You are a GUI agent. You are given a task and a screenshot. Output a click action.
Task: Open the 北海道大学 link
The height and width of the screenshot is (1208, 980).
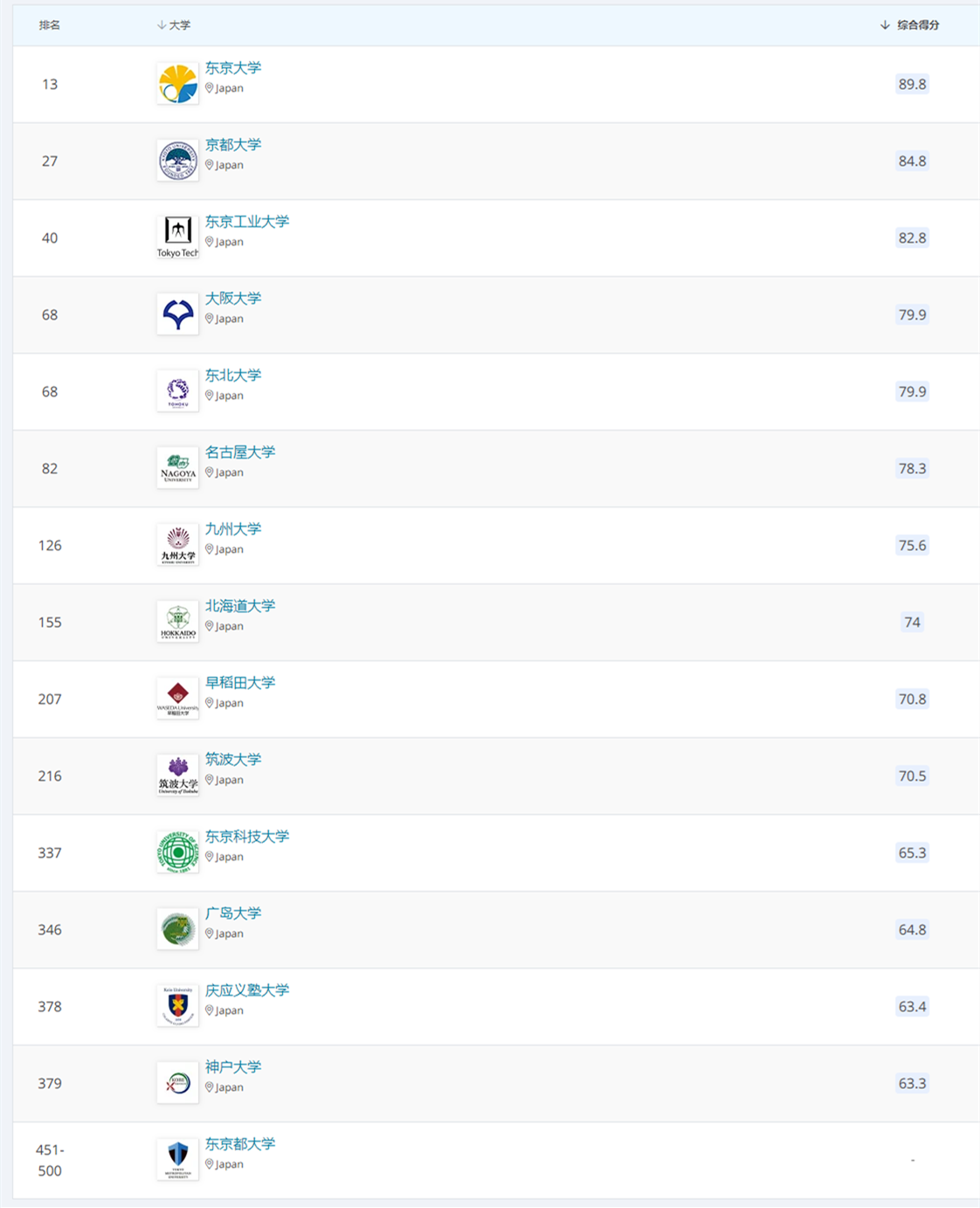[x=240, y=606]
